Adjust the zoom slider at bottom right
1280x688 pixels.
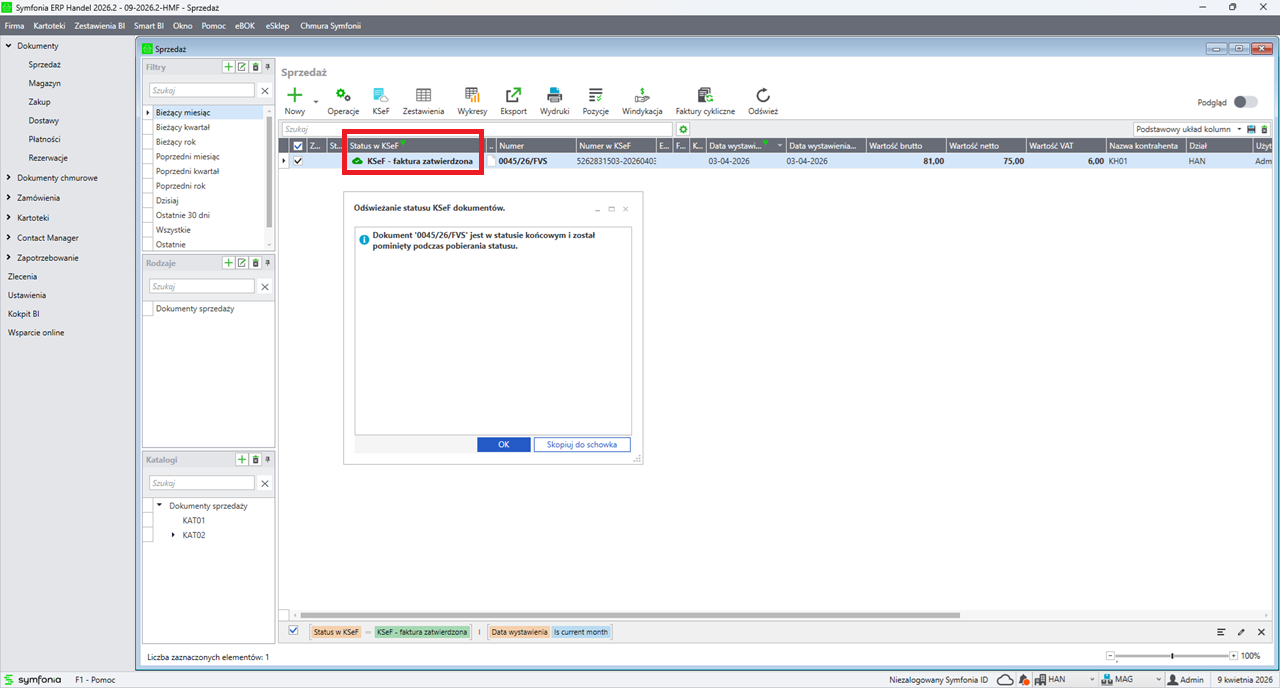pos(1172,656)
